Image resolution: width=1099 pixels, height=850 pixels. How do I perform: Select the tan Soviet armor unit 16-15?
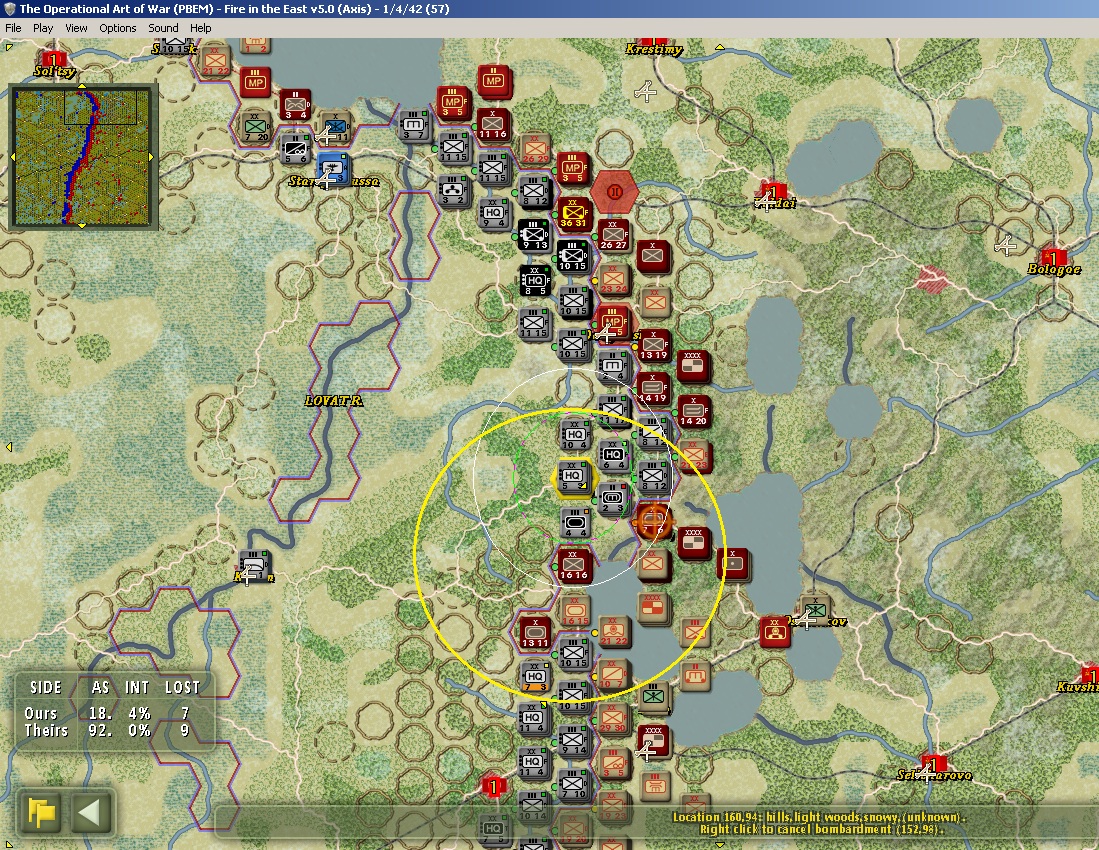click(575, 611)
